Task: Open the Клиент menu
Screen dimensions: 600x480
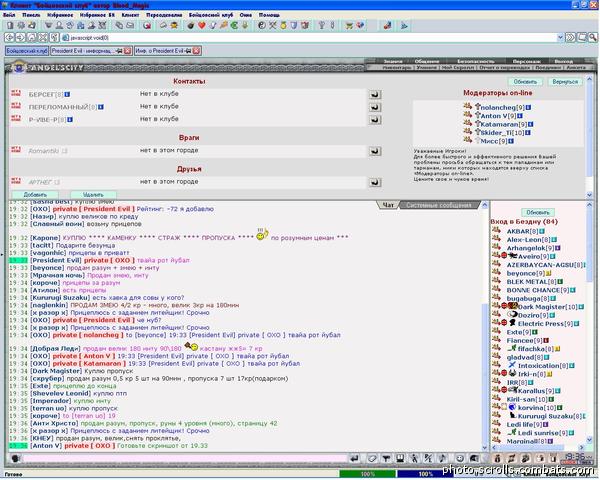Action: tap(130, 15)
